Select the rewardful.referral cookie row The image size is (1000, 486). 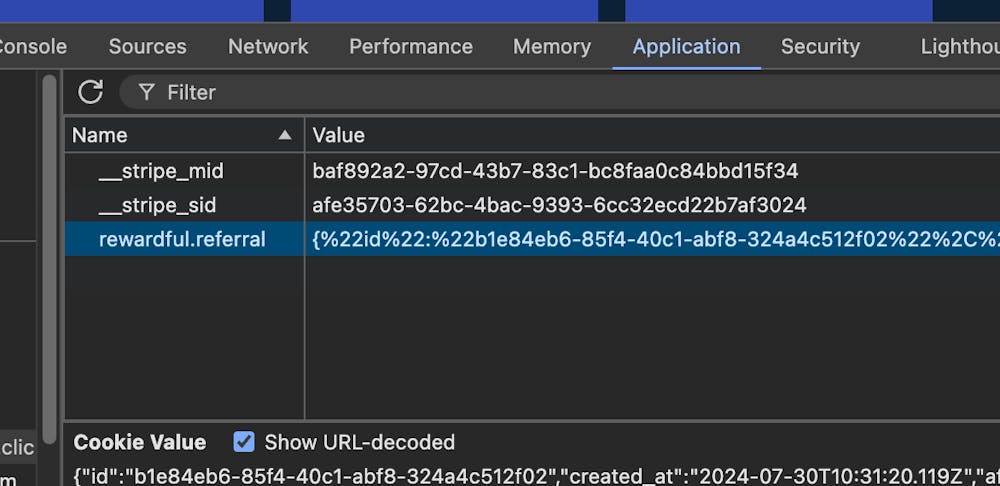182,239
